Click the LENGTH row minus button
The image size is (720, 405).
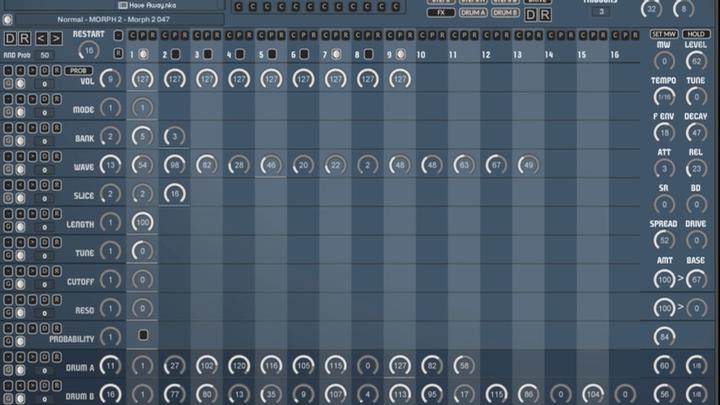click(8, 214)
